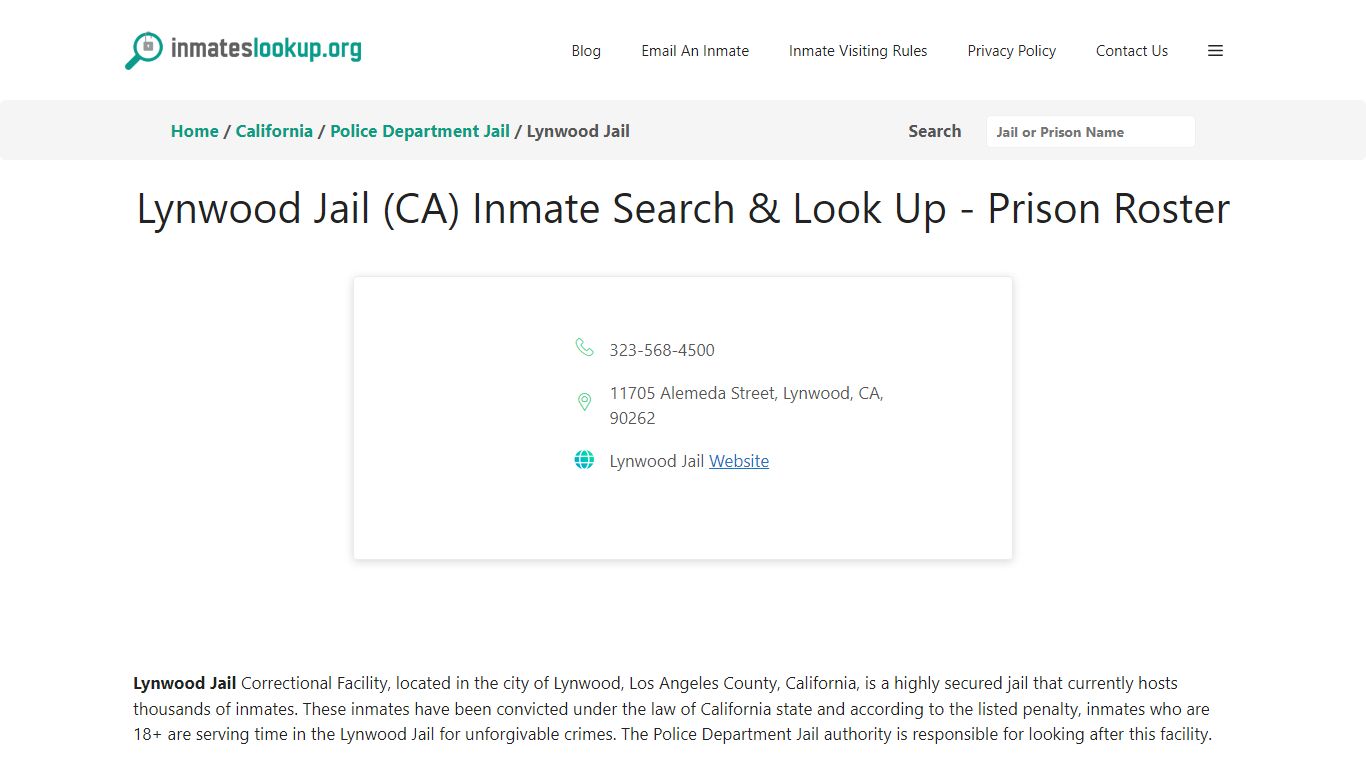The width and height of the screenshot is (1366, 768).
Task: Click the globe icon near Lynwood Jail Website
Action: click(x=584, y=460)
